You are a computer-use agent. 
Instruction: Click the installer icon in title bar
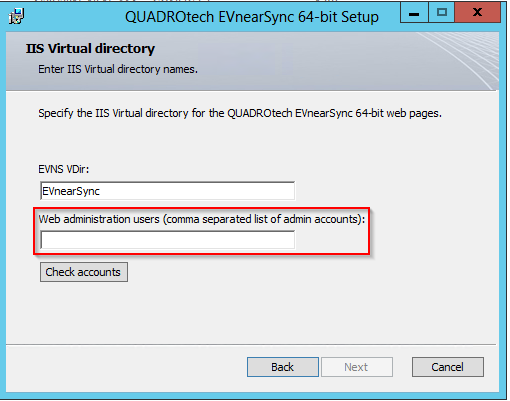pyautogui.click(x=16, y=16)
